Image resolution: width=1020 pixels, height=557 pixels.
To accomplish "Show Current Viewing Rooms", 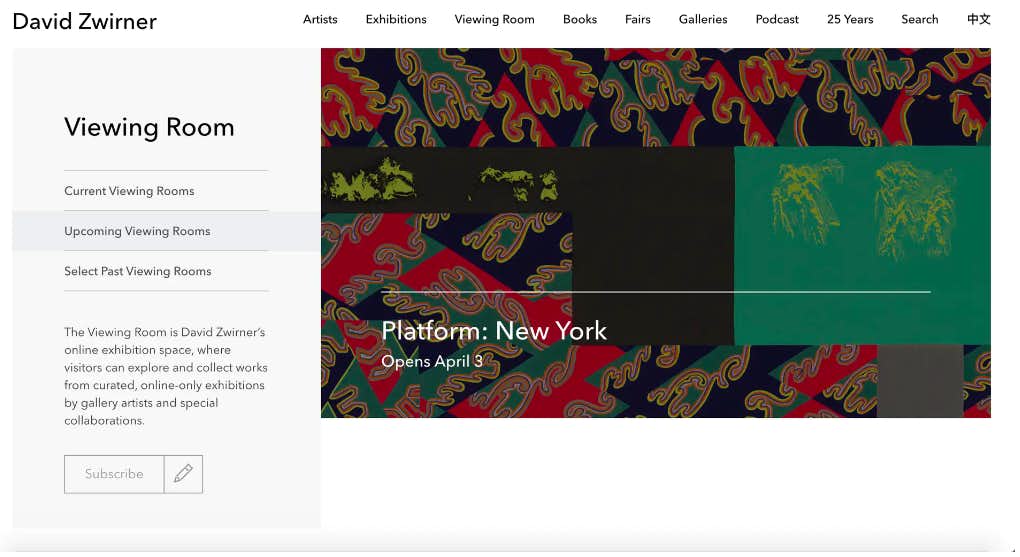I will click(x=129, y=191).
